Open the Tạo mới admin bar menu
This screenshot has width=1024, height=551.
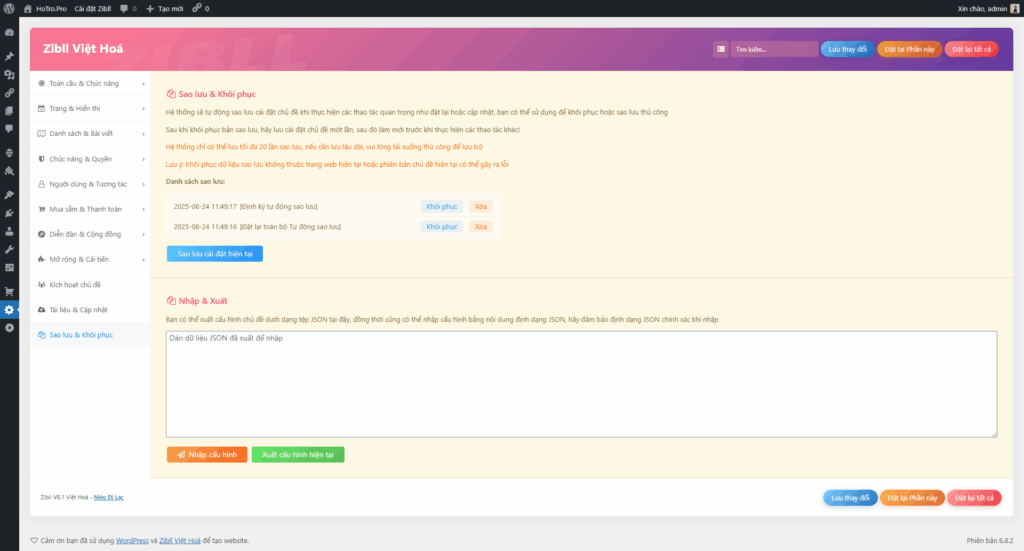pos(165,8)
